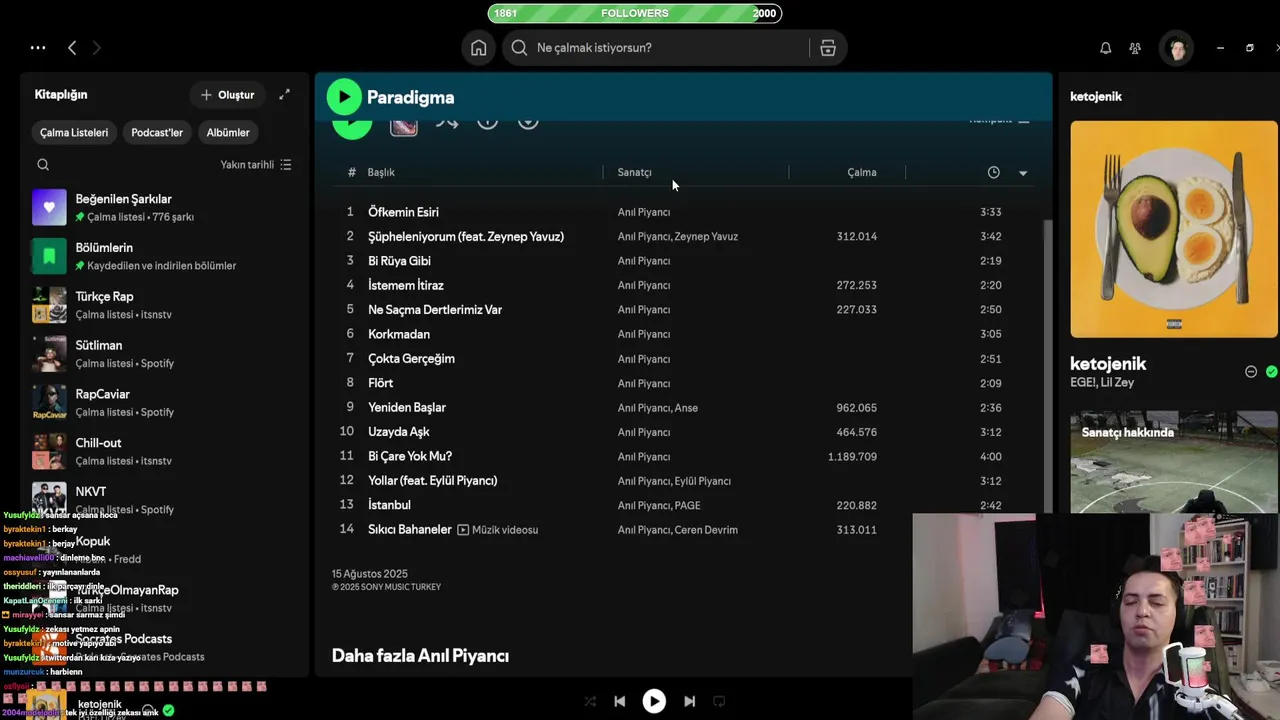The width and height of the screenshot is (1280, 720).
Task: Open Beğenilen Şarkılar heart cover
Action: tap(49, 207)
